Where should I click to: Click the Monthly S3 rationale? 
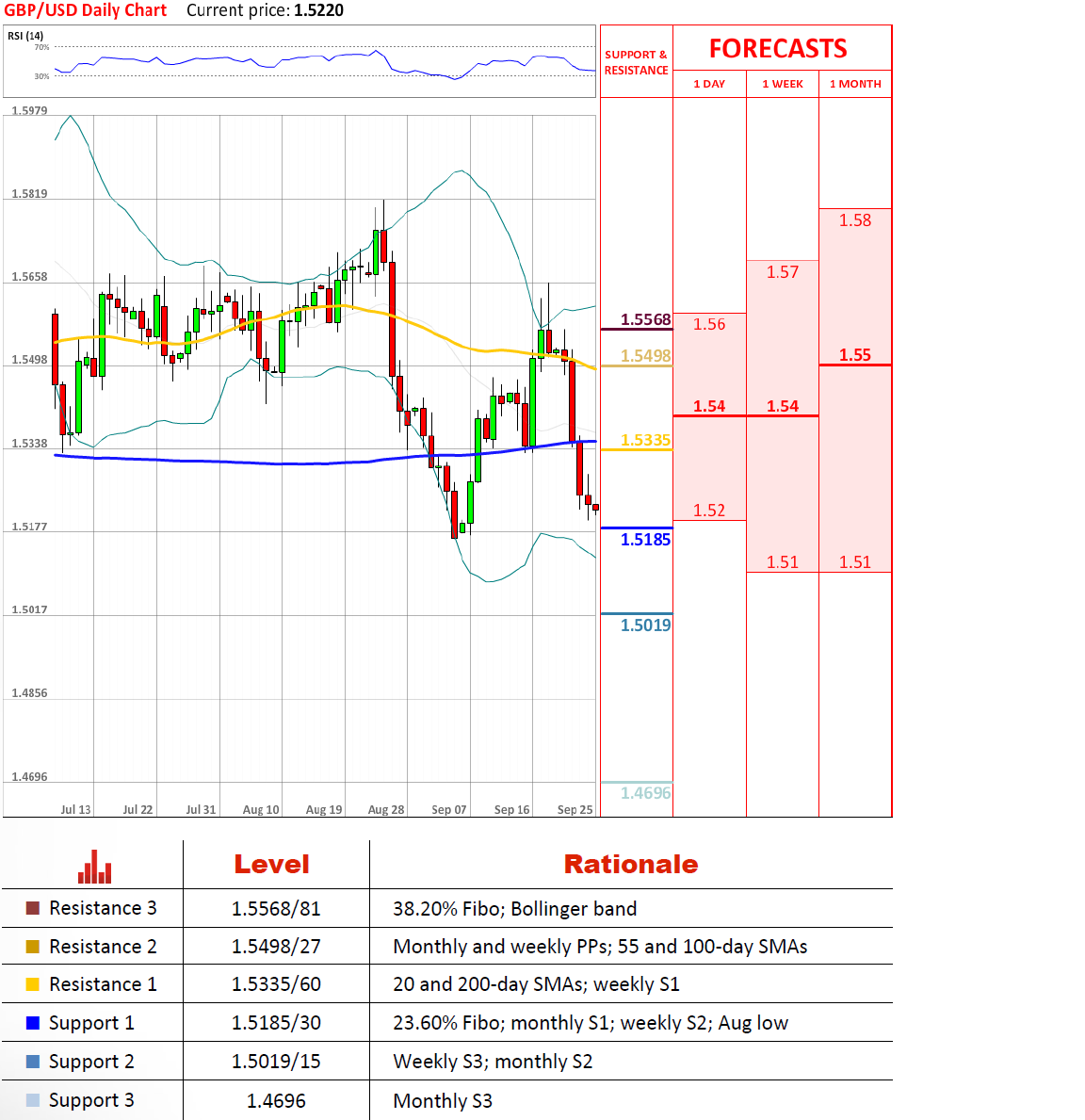tap(443, 1101)
